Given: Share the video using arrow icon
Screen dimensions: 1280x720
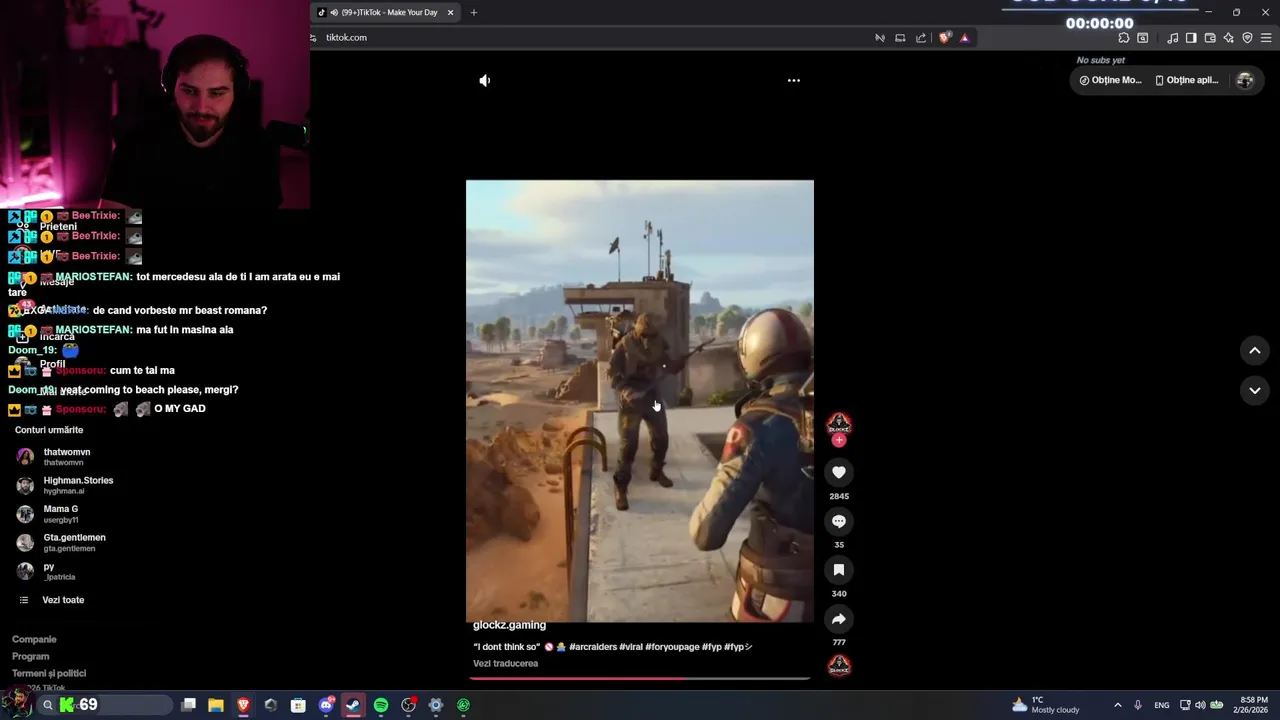Looking at the screenshot, I should [x=839, y=619].
